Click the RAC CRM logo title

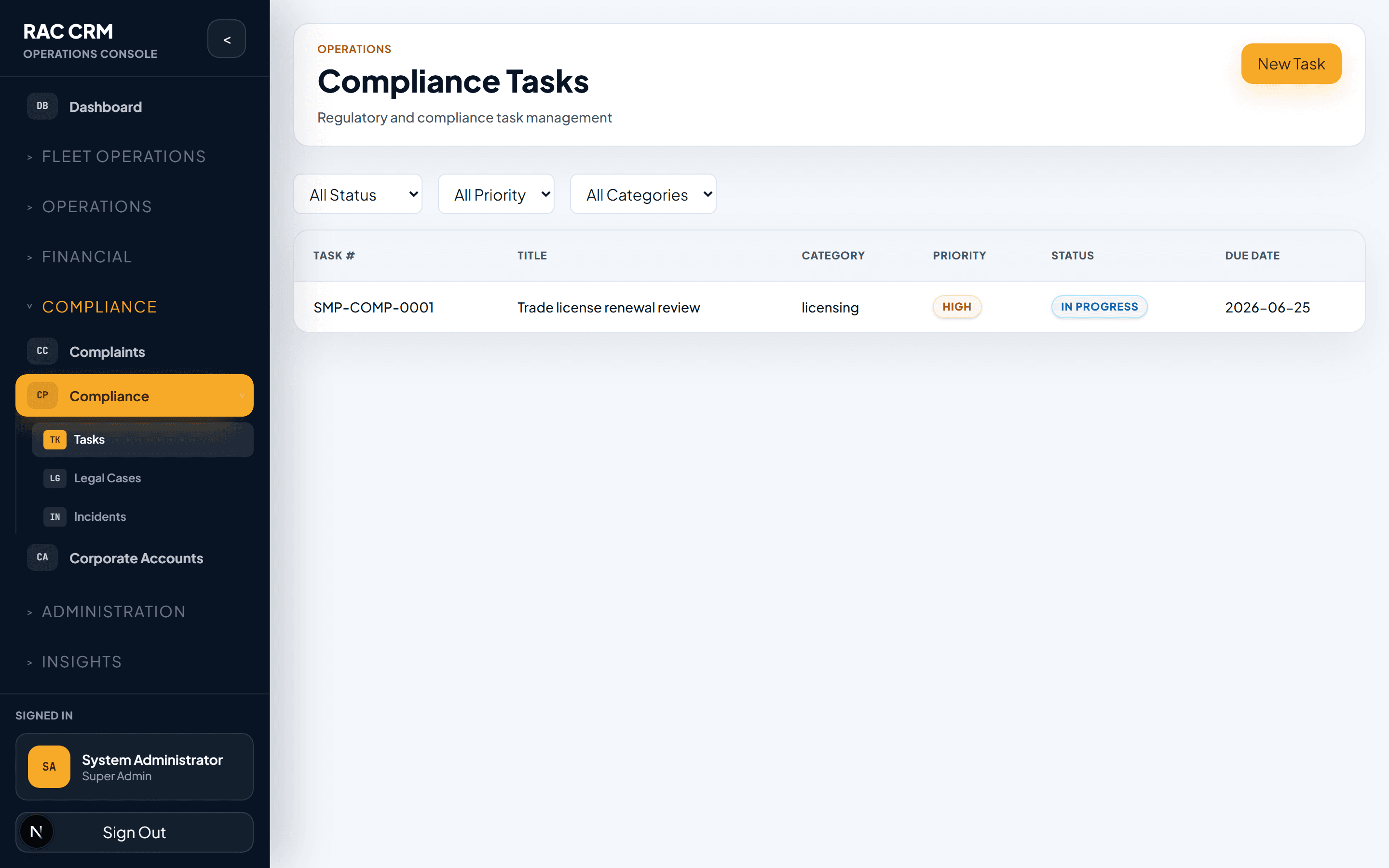pos(68,31)
